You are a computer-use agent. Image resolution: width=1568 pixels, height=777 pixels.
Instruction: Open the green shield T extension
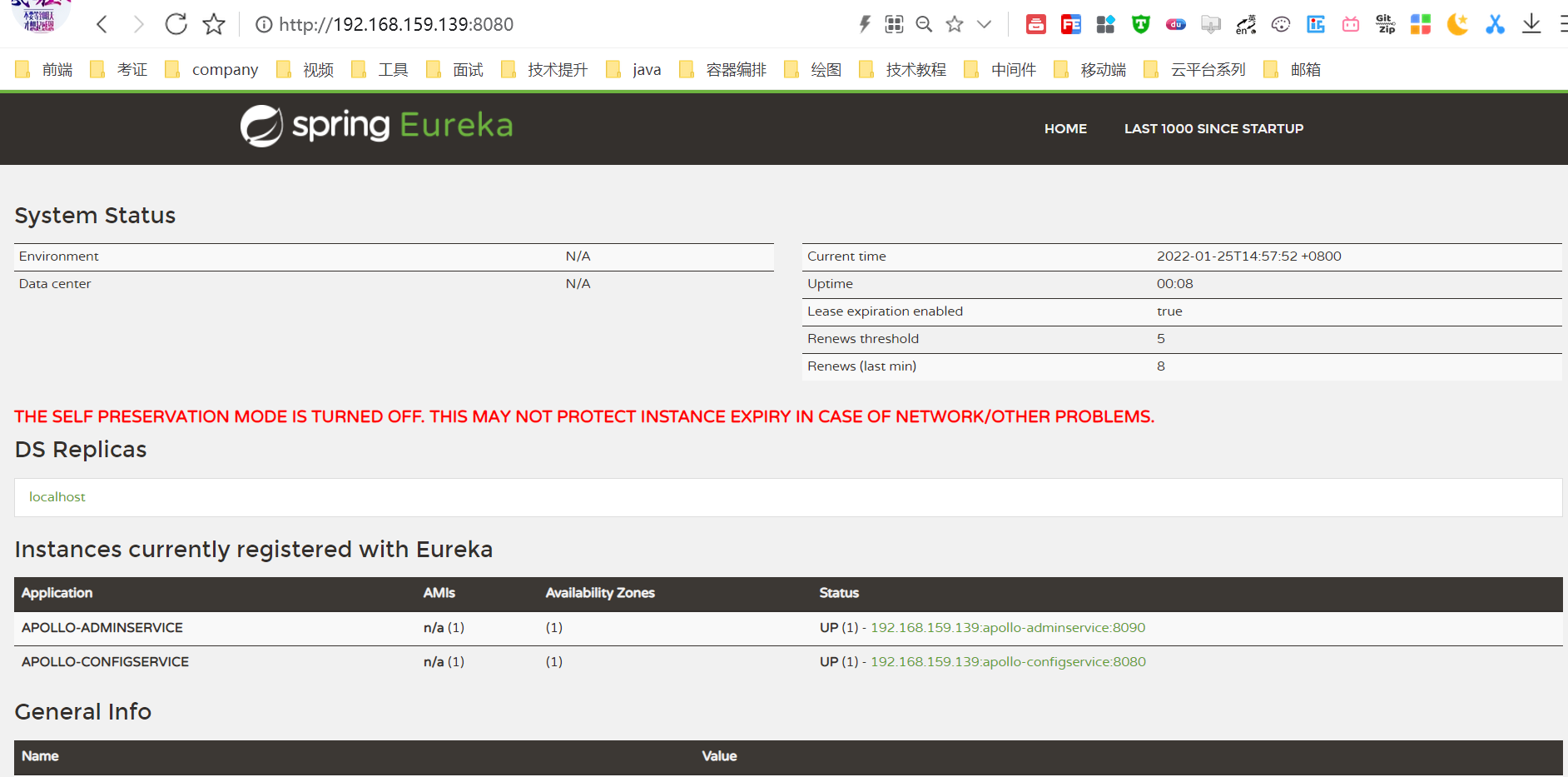coord(1141,24)
